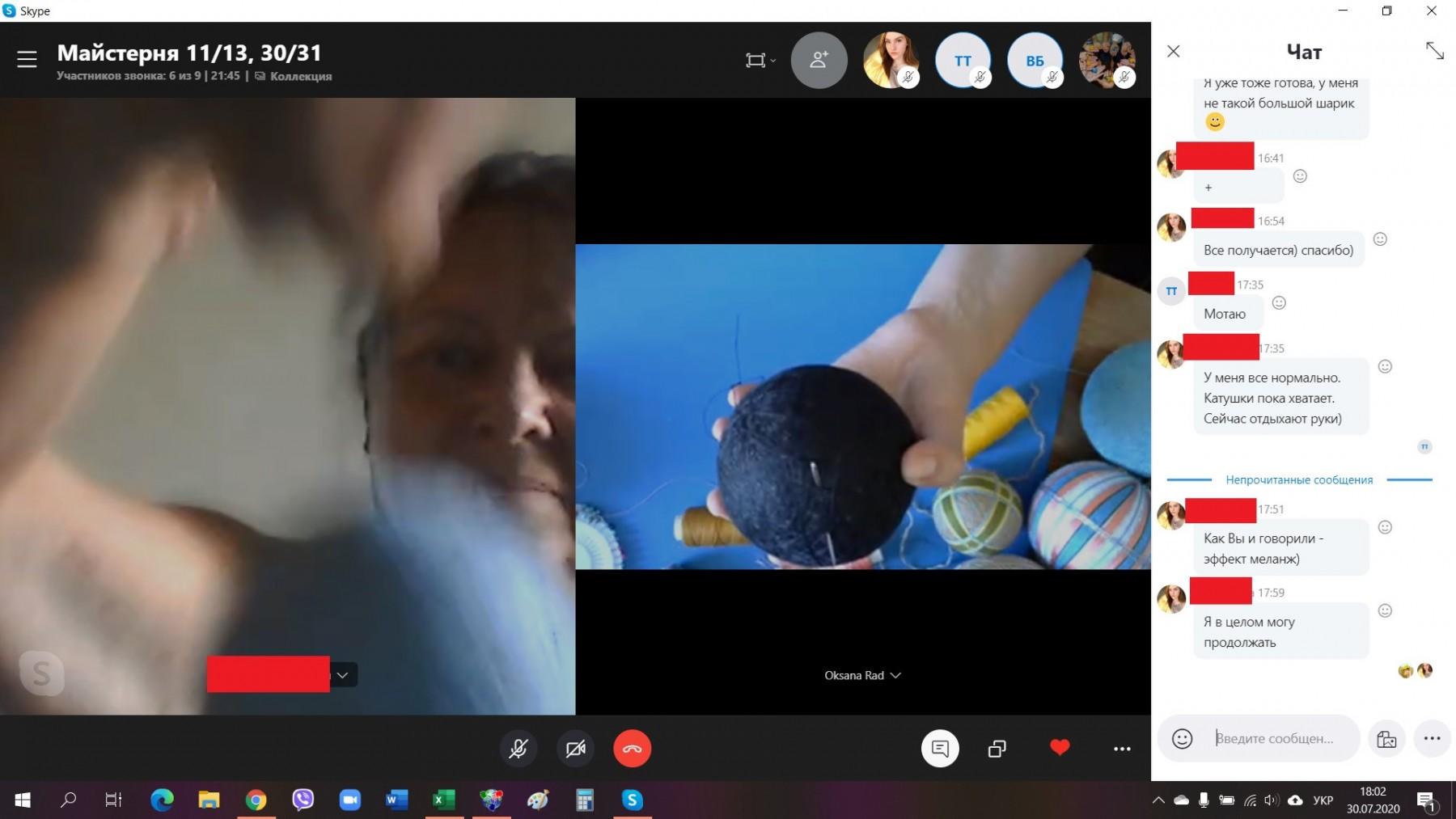1456x819 pixels.
Task: Toggle the microphone mute button
Action: click(x=518, y=749)
